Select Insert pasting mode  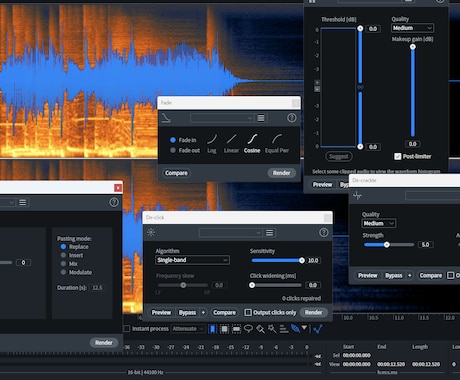coord(63,255)
